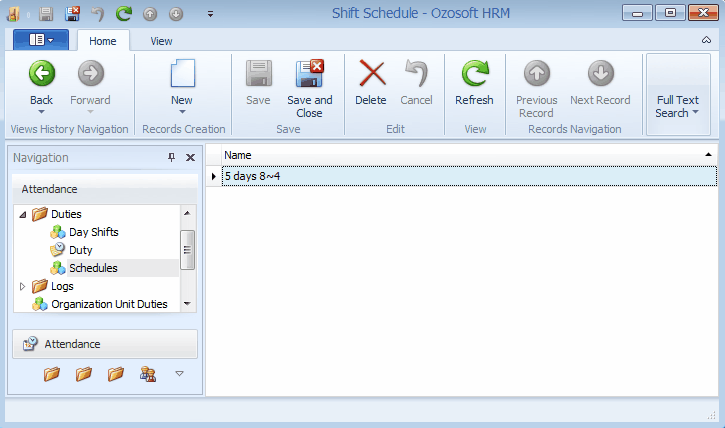Switch to the Home ribbon tab
This screenshot has height=428, width=725.
point(103,41)
